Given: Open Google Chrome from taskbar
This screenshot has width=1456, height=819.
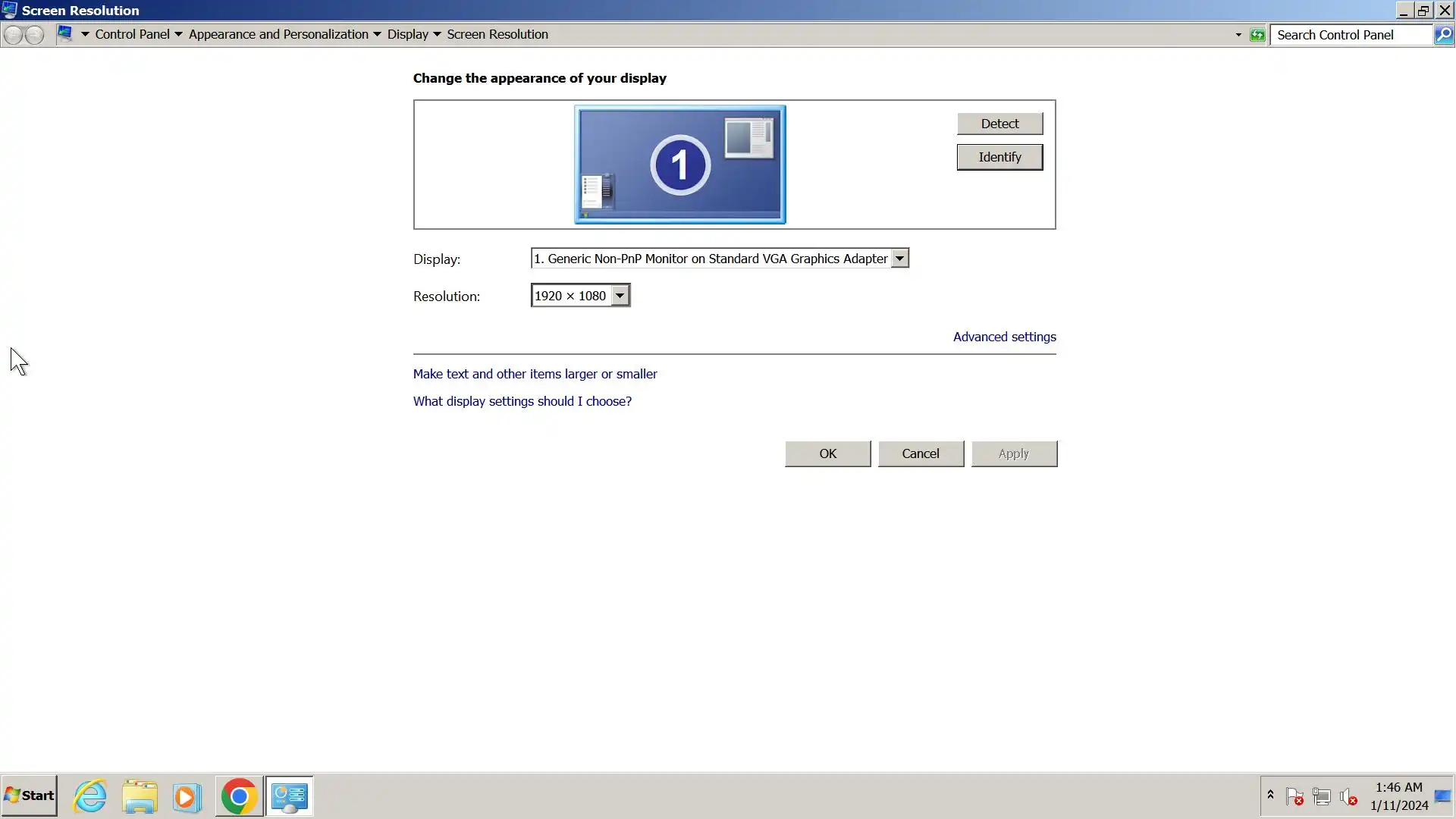Looking at the screenshot, I should [x=239, y=796].
